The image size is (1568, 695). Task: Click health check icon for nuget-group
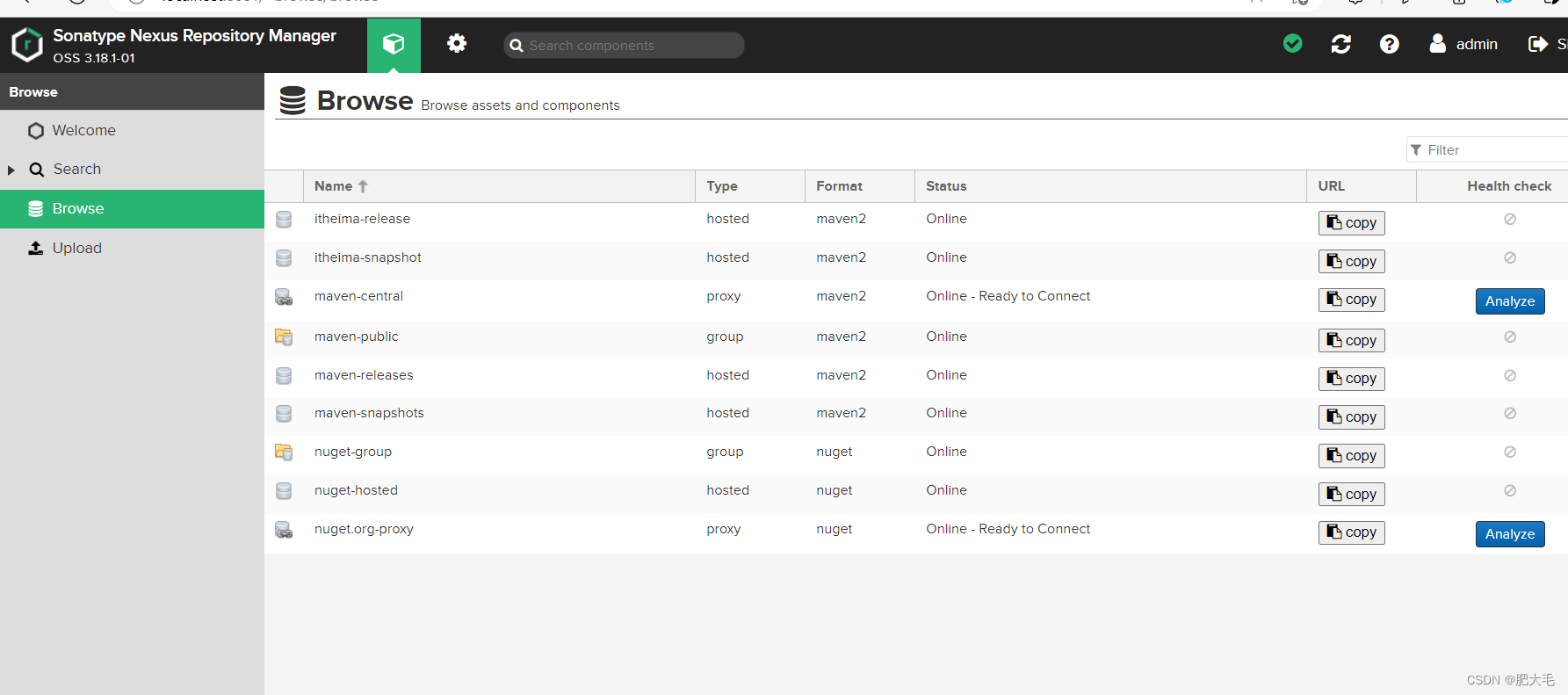tap(1510, 452)
